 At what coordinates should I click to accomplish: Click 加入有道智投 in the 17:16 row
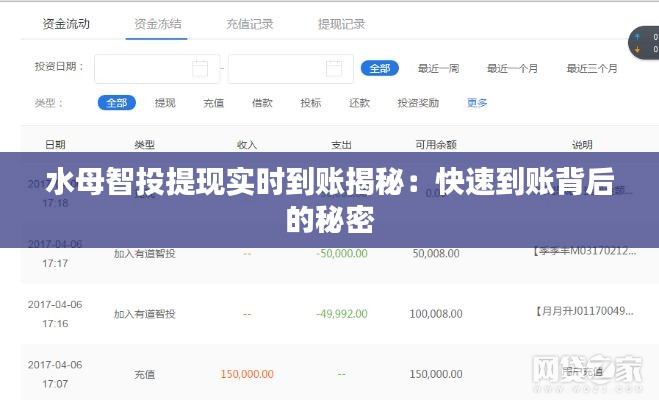[145, 314]
